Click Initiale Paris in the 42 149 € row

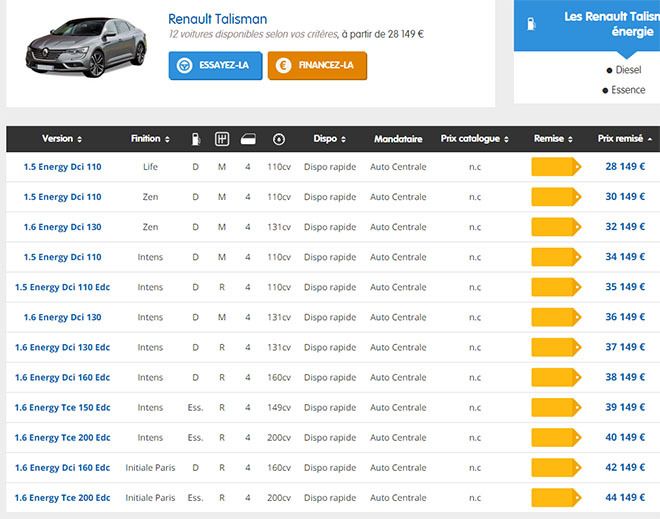[x=150, y=468]
